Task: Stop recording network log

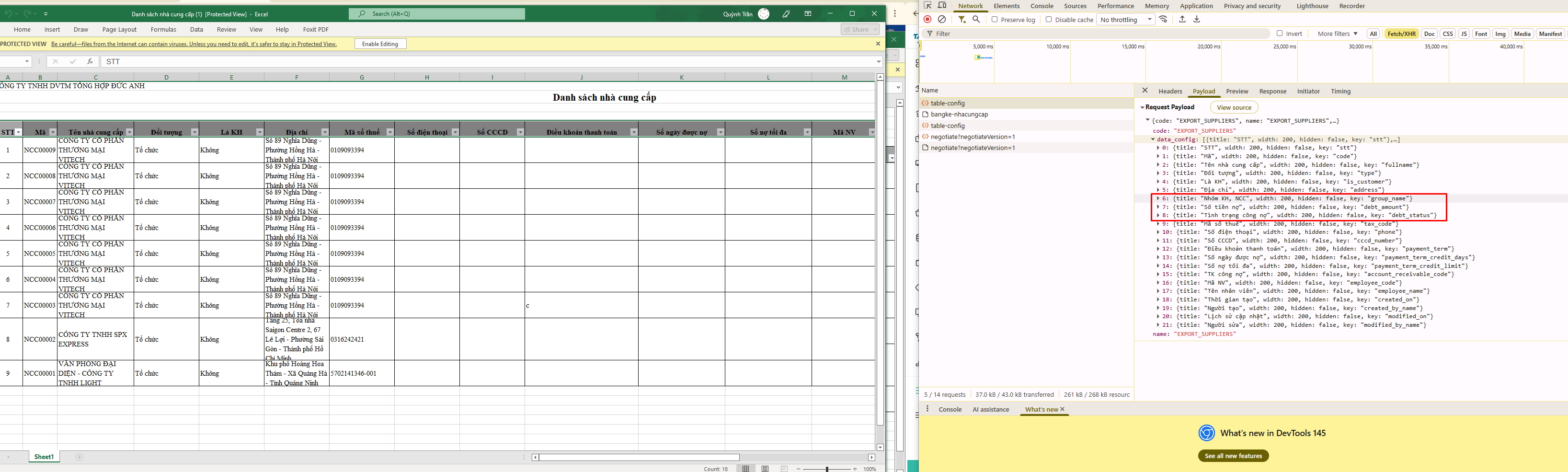Action: click(927, 20)
